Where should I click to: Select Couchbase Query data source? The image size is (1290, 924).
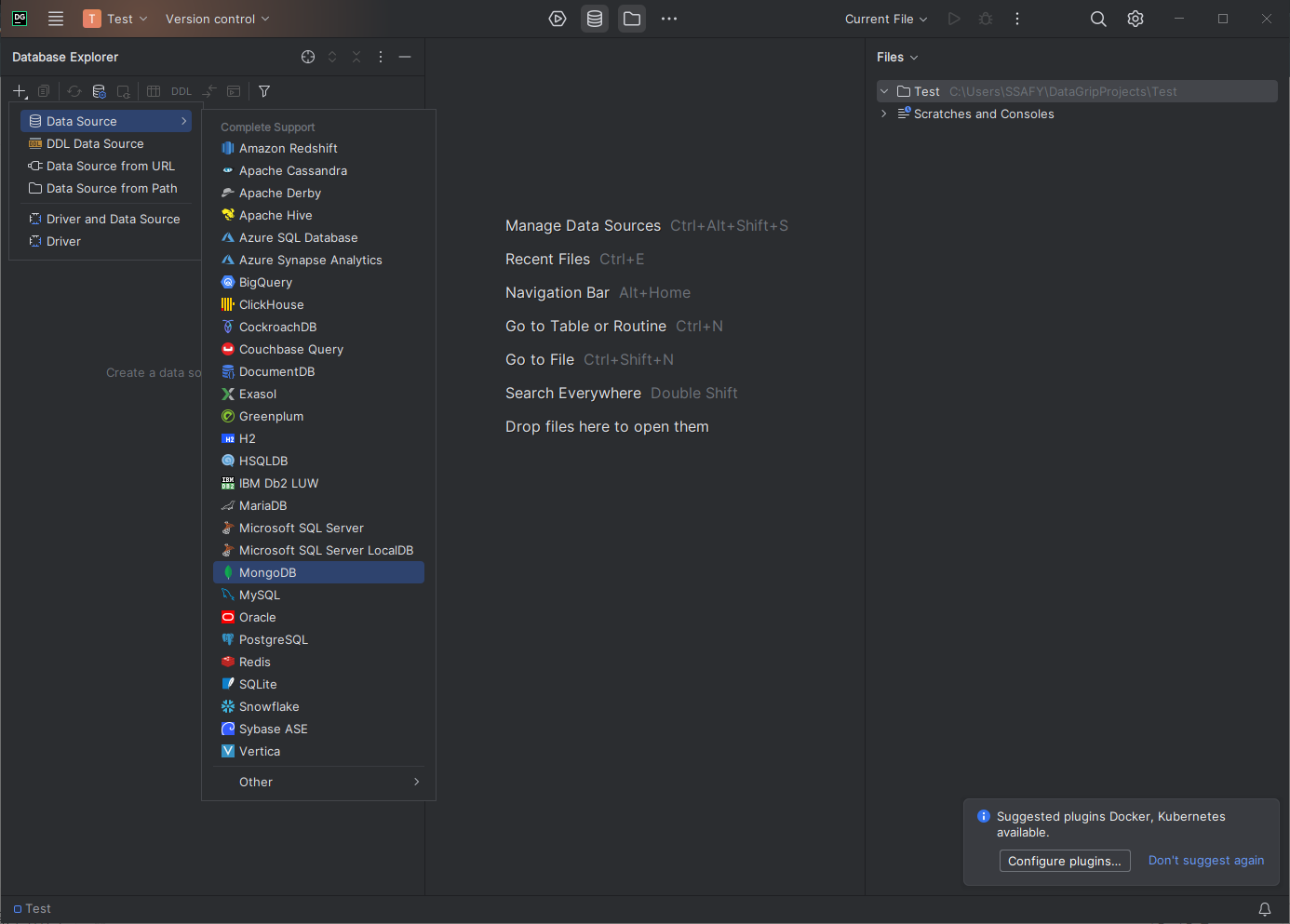318,349
